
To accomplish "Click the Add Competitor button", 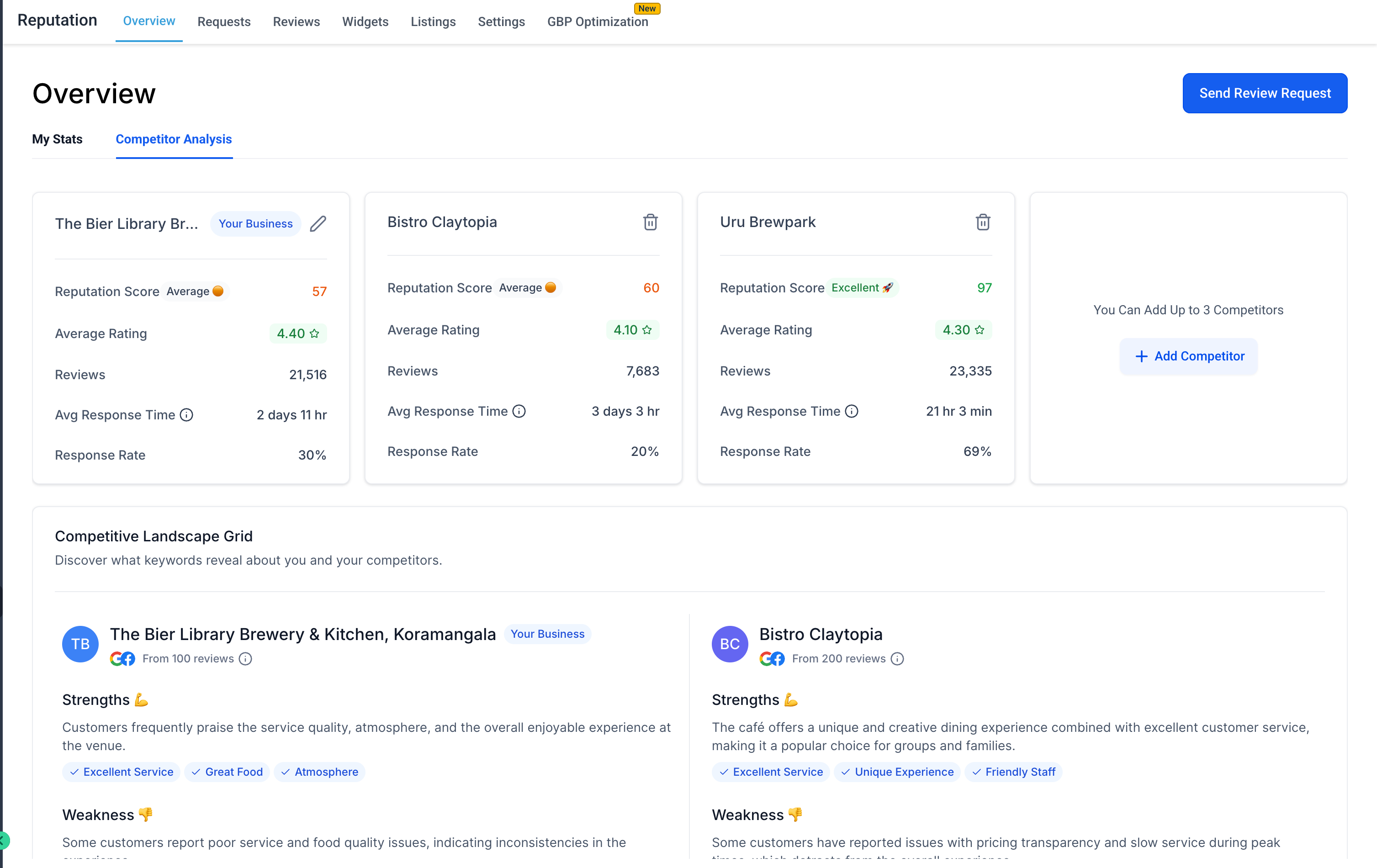I will (1188, 356).
